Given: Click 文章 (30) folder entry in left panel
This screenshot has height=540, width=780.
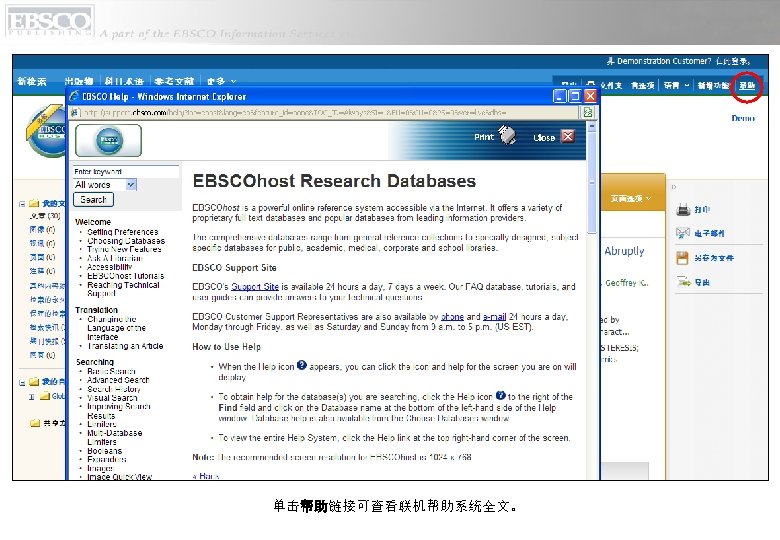Looking at the screenshot, I should click(x=45, y=216).
